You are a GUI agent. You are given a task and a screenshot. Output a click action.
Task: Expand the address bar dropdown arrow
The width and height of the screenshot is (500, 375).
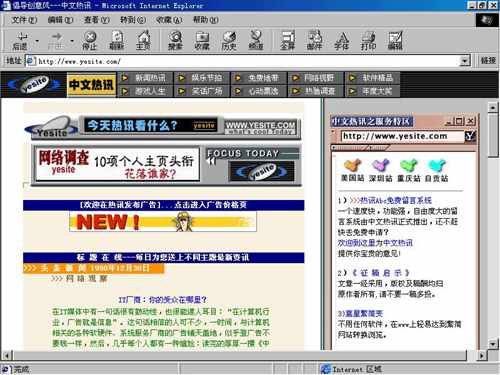pyautogui.click(x=465, y=61)
